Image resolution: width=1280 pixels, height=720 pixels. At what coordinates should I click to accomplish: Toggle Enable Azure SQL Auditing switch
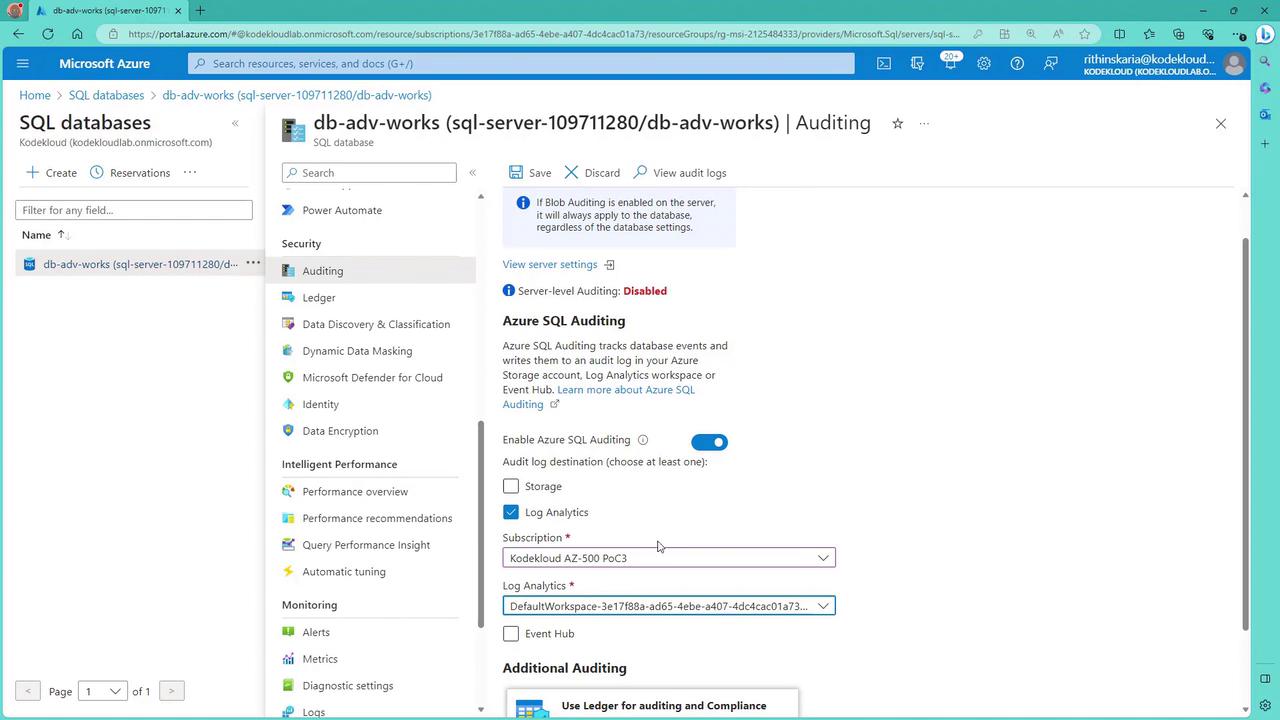709,442
